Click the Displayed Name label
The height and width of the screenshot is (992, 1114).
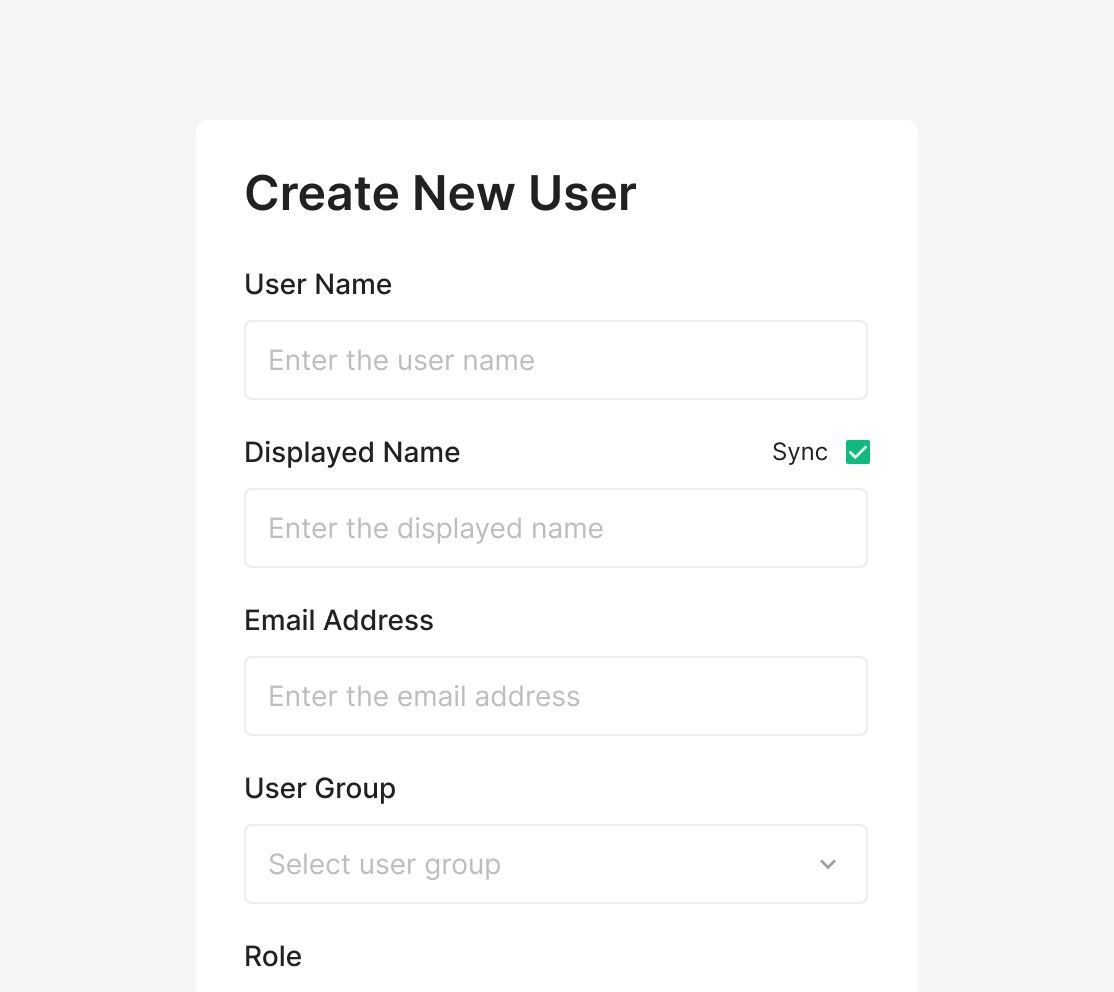[352, 452]
